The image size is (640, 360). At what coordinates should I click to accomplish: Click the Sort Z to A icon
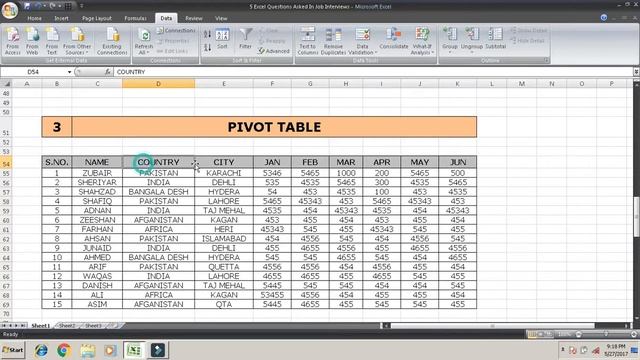pyautogui.click(x=207, y=47)
